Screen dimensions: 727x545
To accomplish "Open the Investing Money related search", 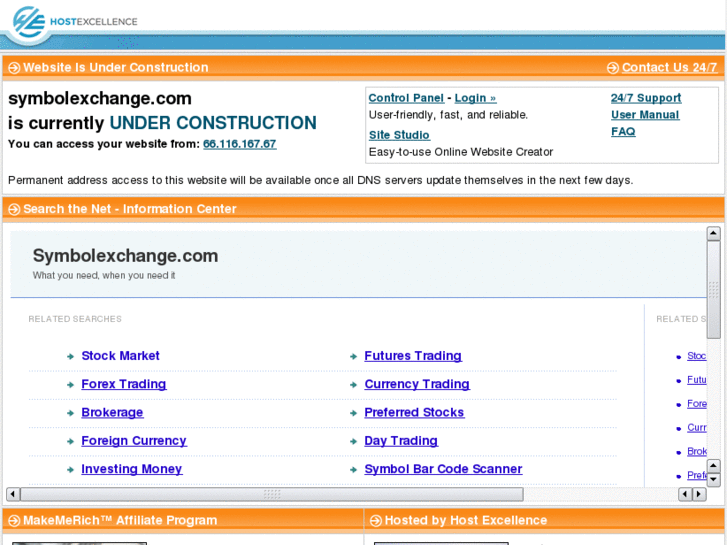I will coord(132,469).
